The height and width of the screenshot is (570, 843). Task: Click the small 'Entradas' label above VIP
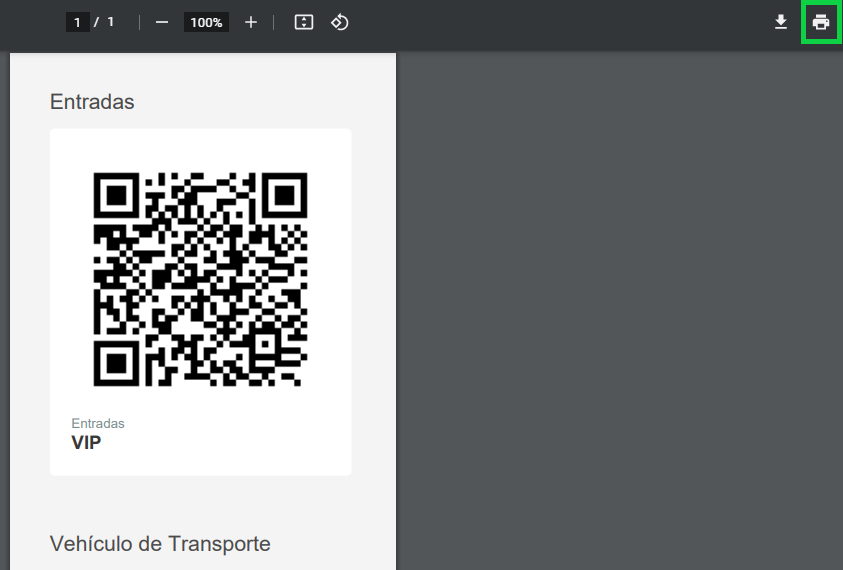(x=98, y=423)
